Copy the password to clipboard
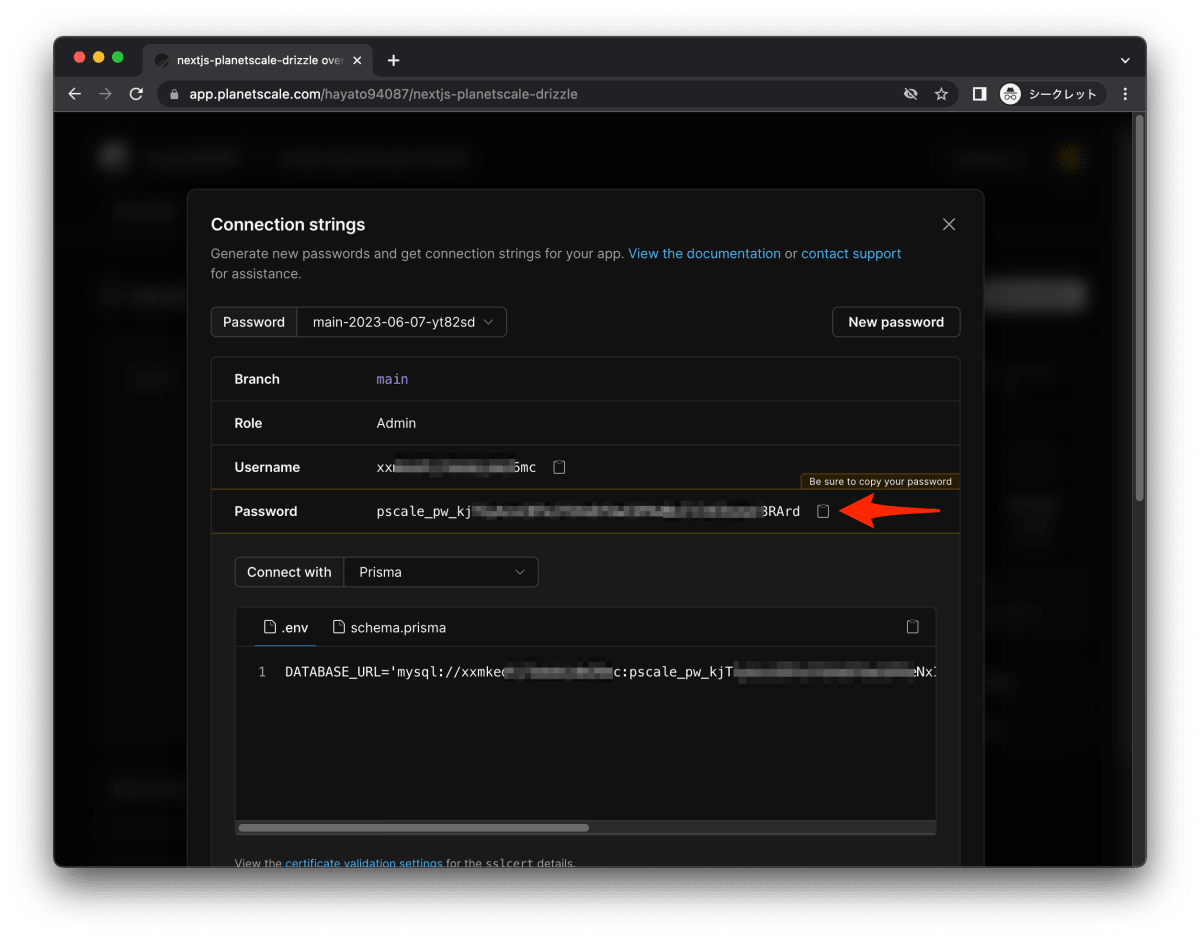 [823, 511]
